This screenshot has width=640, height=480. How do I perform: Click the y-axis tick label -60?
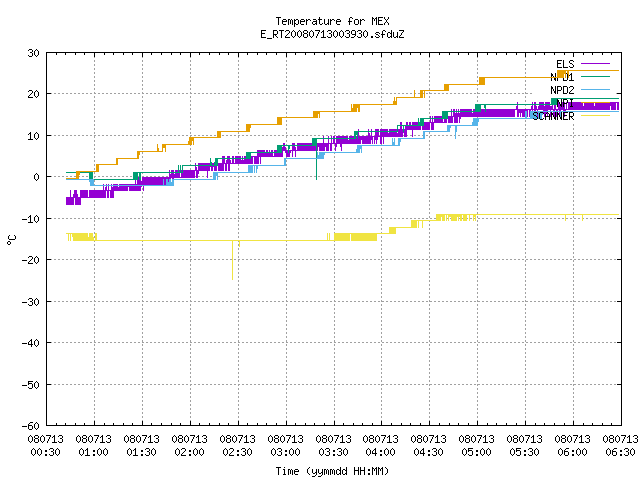pyautogui.click(x=31, y=426)
